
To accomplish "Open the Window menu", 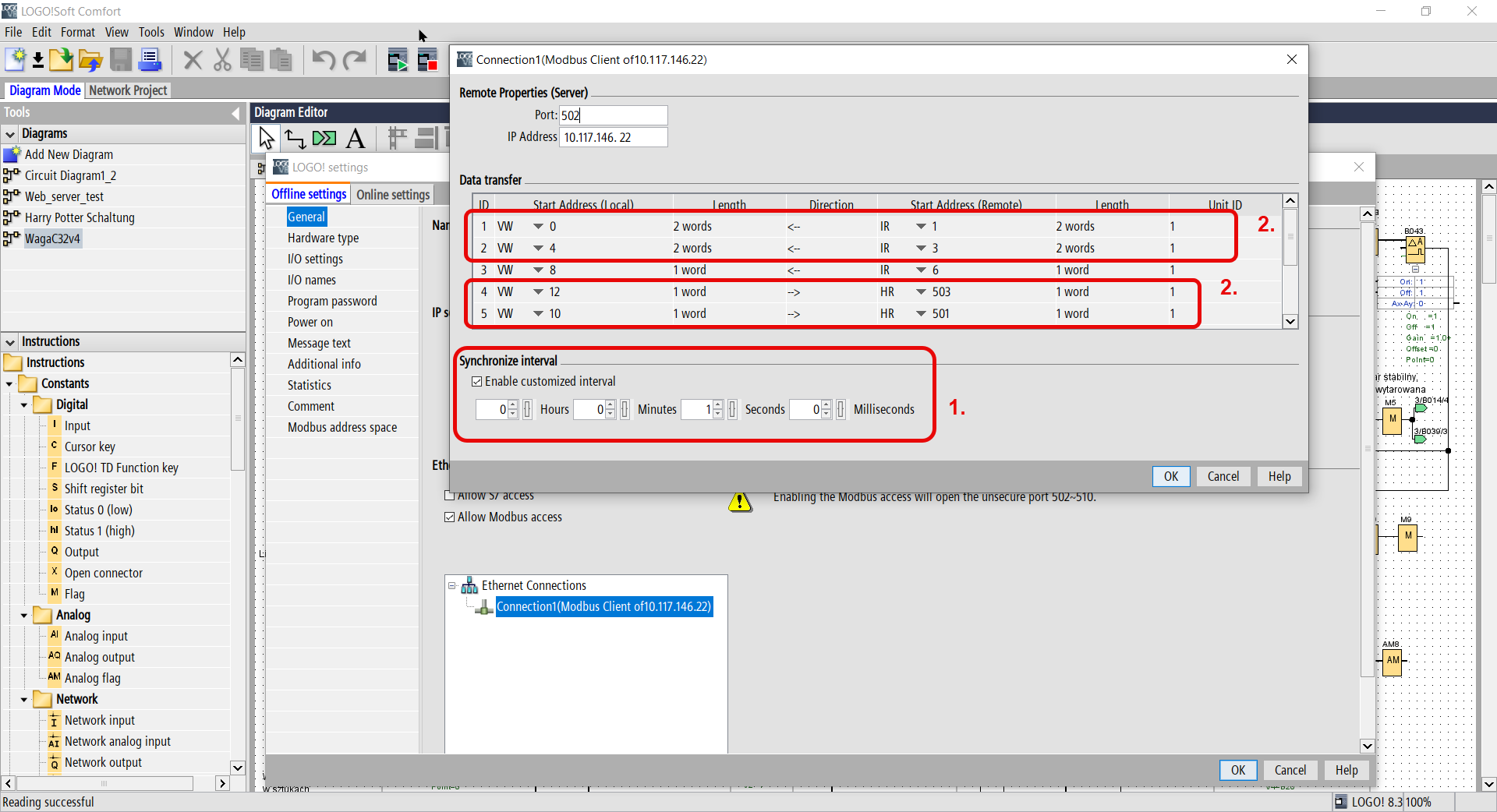I will coord(193,32).
